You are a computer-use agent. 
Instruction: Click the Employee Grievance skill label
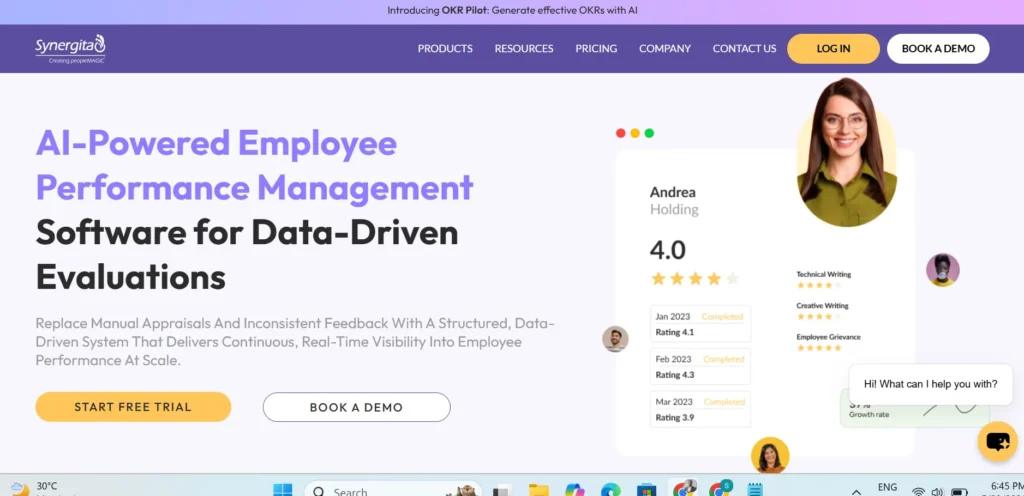[x=828, y=337]
